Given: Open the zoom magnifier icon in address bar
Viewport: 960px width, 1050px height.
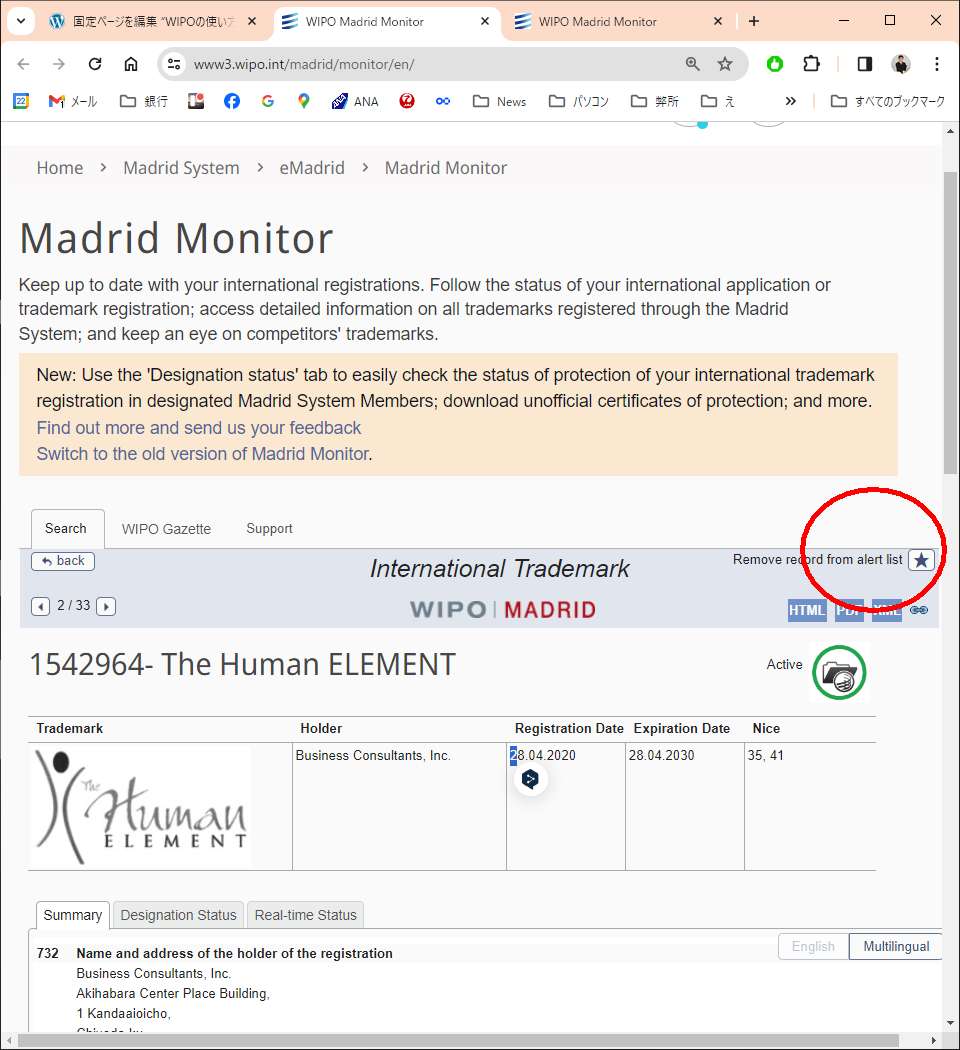Looking at the screenshot, I should [x=692, y=64].
